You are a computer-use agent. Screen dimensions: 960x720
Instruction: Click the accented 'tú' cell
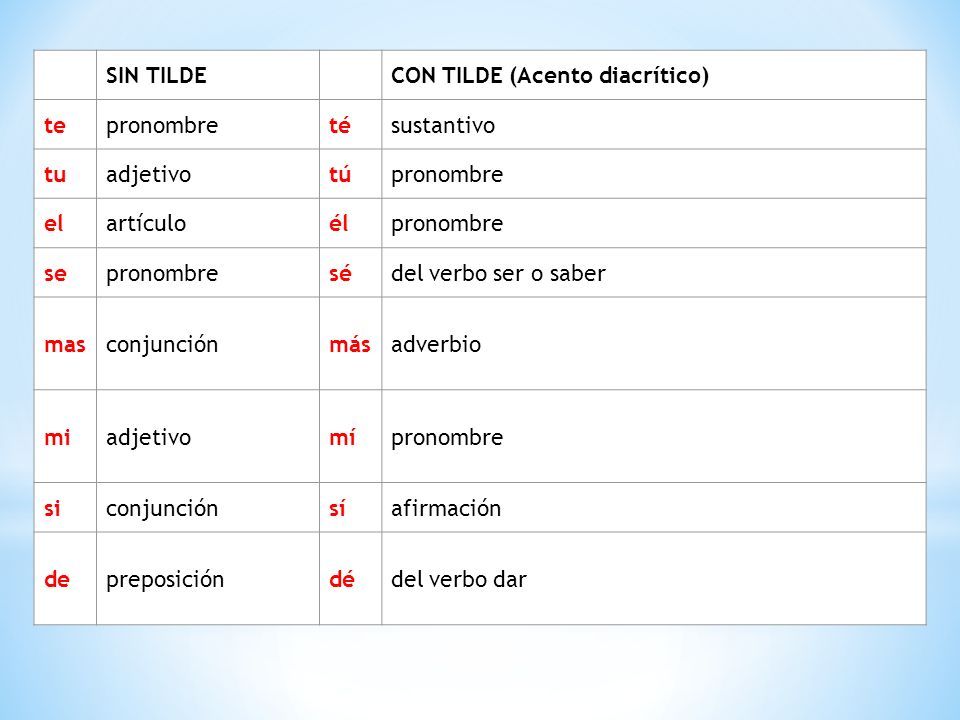(350, 174)
